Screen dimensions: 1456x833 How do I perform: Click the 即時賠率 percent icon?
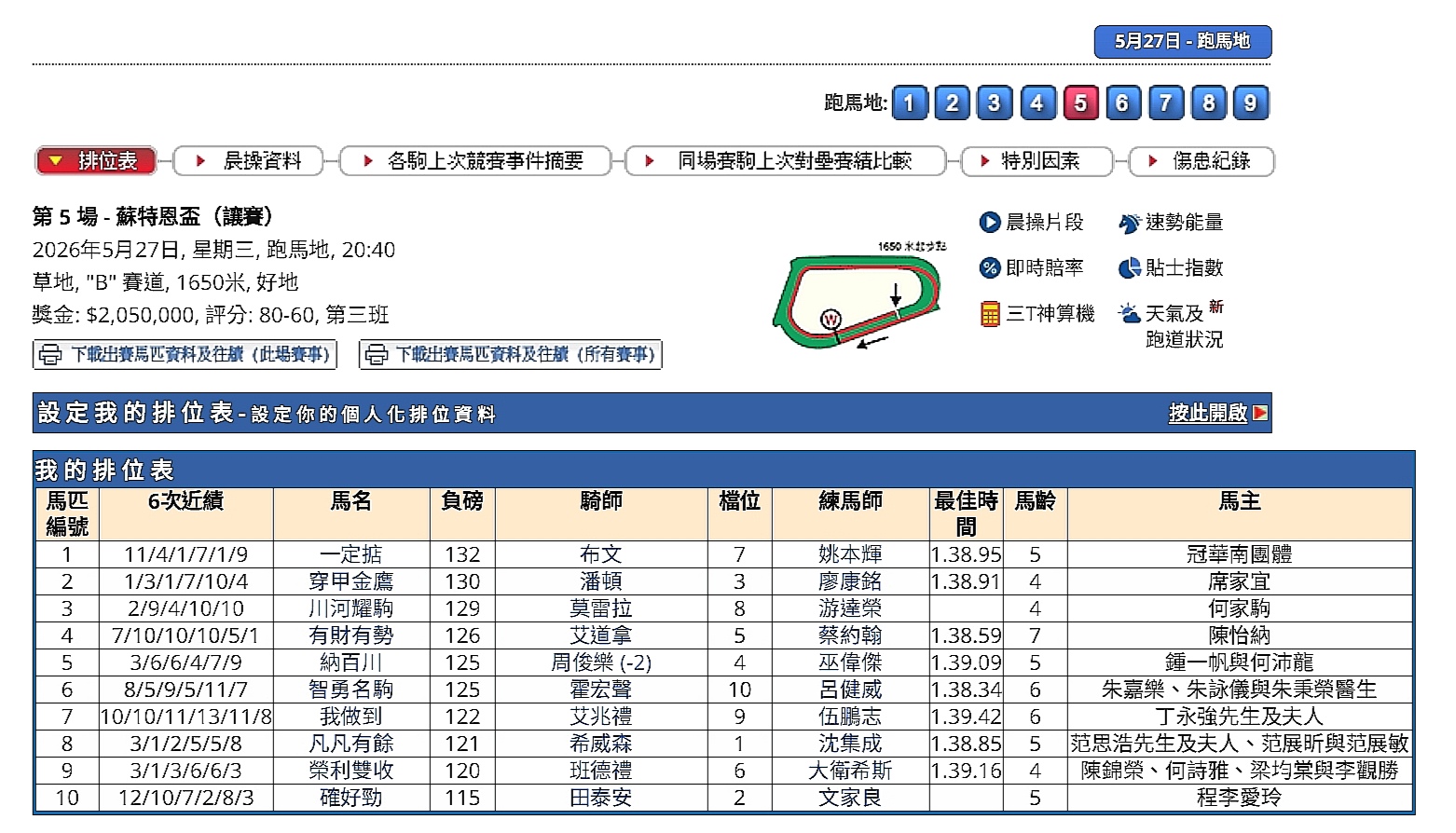point(989,267)
